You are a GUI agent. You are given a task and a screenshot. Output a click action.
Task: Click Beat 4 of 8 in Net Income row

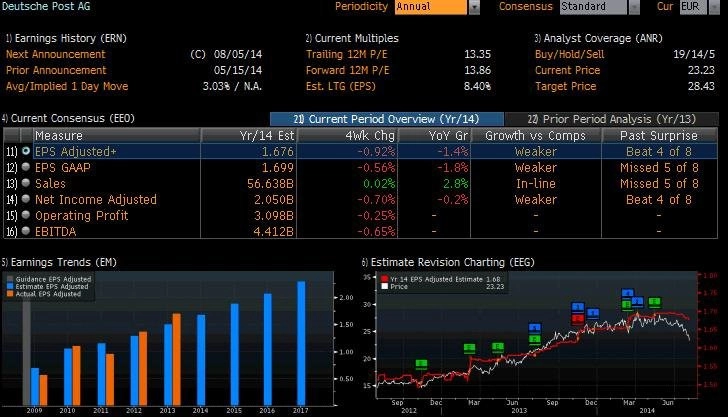[659, 200]
